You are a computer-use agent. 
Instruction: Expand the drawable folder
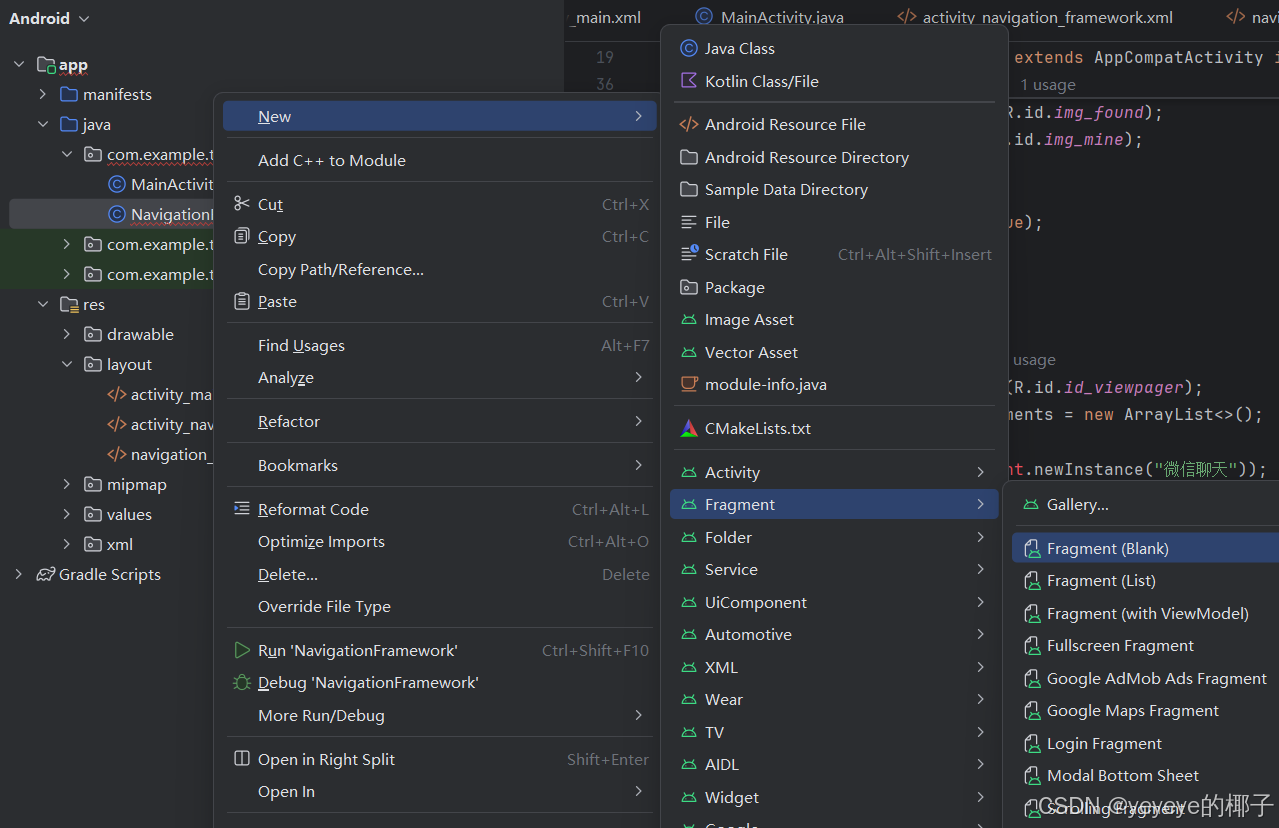(x=67, y=334)
